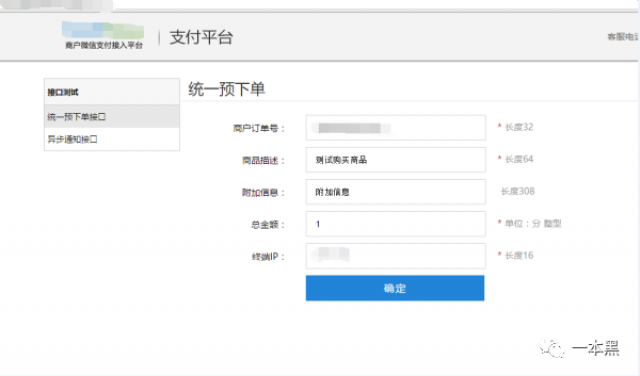Screen dimensions: 640x376
Task: Click the 长度308 hint next to 附加信息
Action: (x=518, y=191)
